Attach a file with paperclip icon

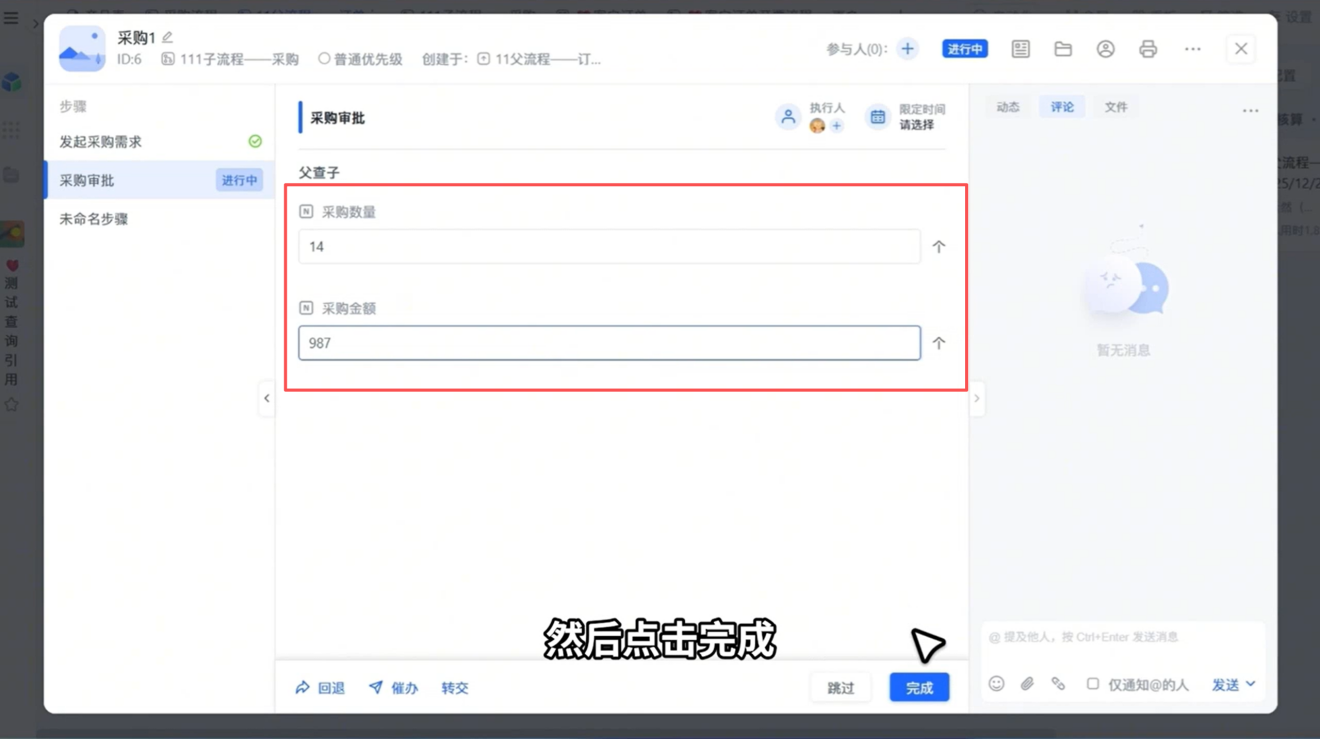pyautogui.click(x=1027, y=684)
